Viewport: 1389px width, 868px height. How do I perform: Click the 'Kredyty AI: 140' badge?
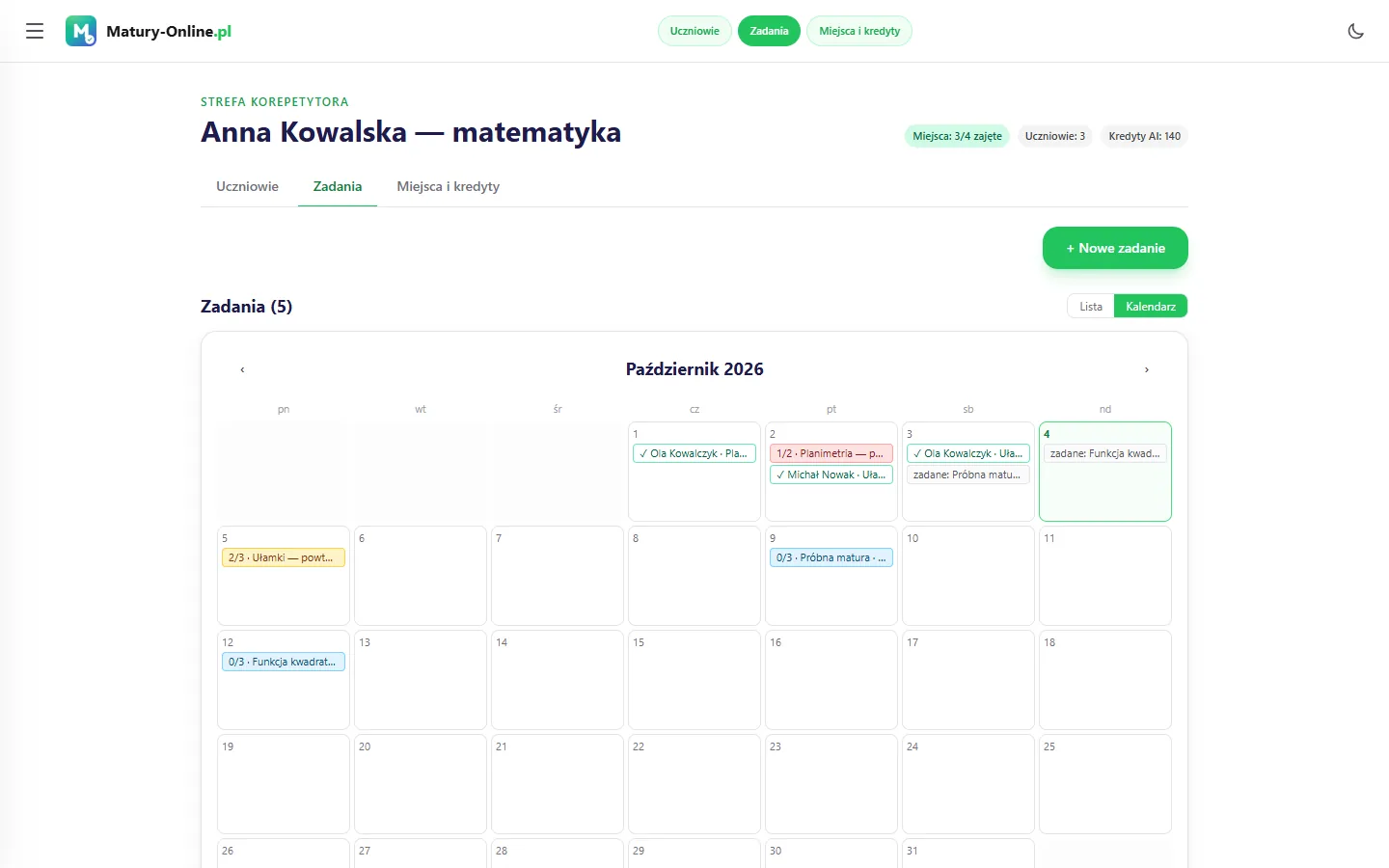(x=1144, y=136)
